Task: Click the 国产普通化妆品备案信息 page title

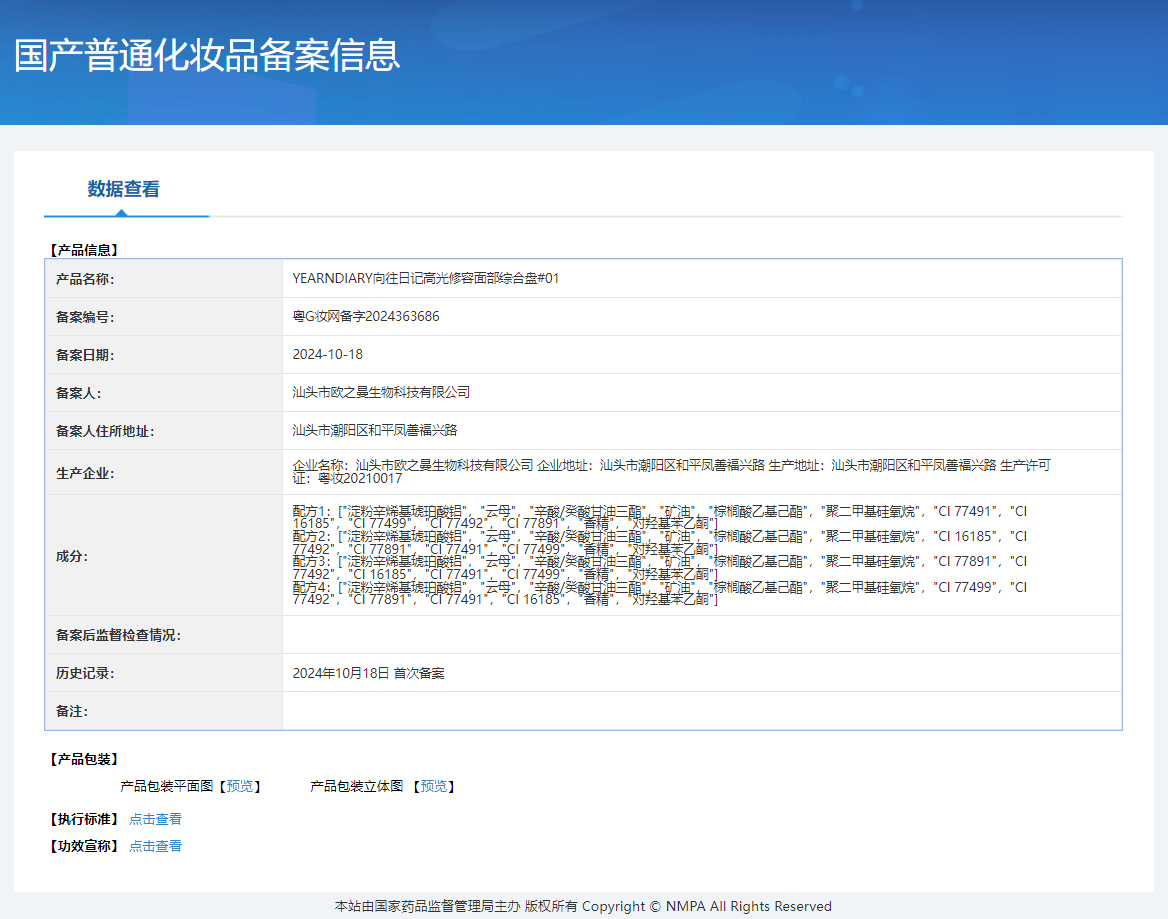Action: (207, 55)
